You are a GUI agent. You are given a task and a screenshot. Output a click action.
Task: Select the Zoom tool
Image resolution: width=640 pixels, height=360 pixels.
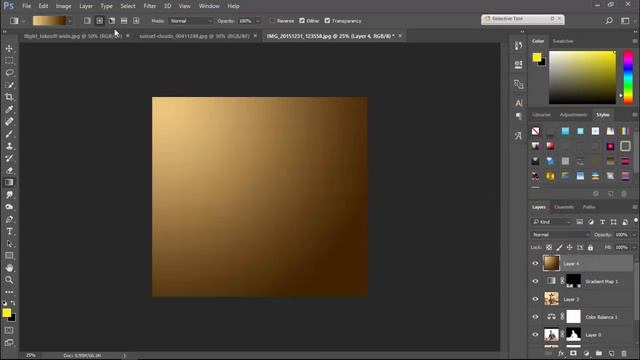[9, 280]
